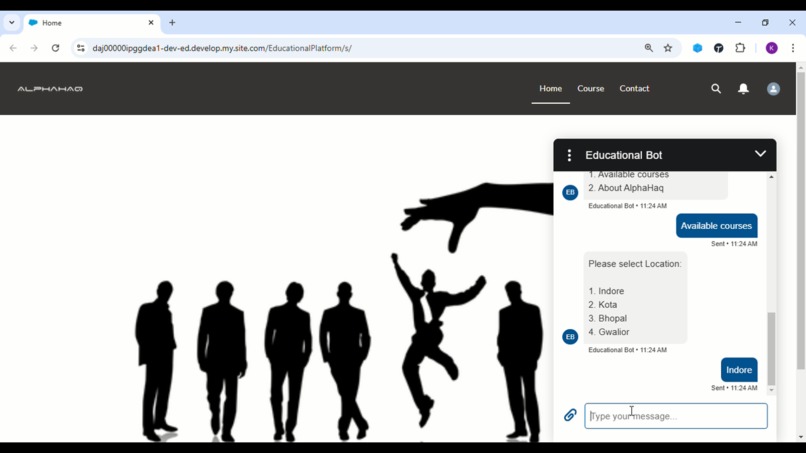The image size is (806, 453).
Task: Click the attach file paperclip icon
Action: click(x=570, y=415)
